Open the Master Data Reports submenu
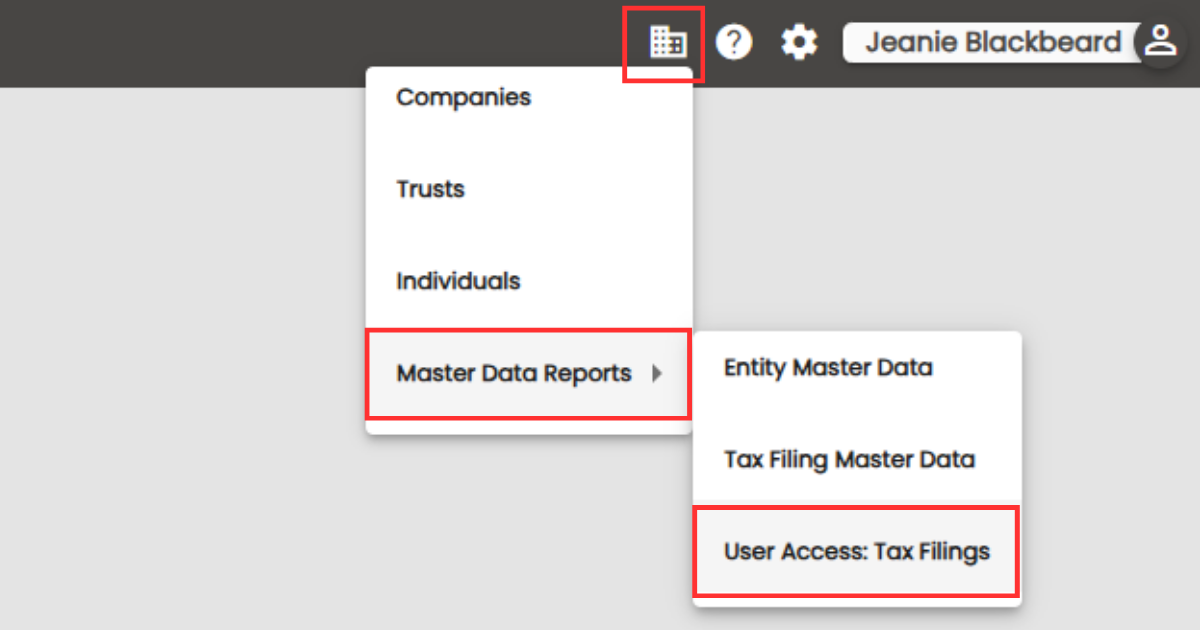Viewport: 1200px width, 630px height. click(529, 374)
